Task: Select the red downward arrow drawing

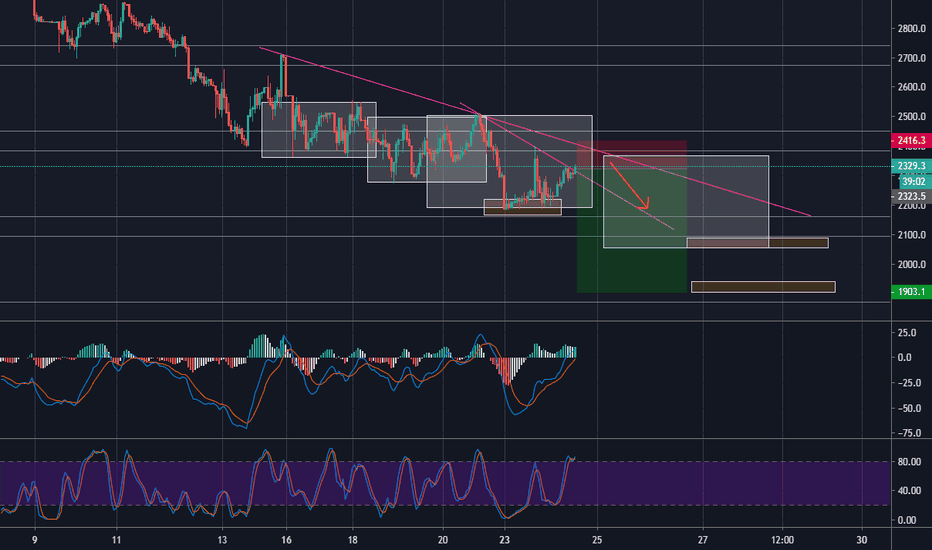Action: tap(629, 186)
